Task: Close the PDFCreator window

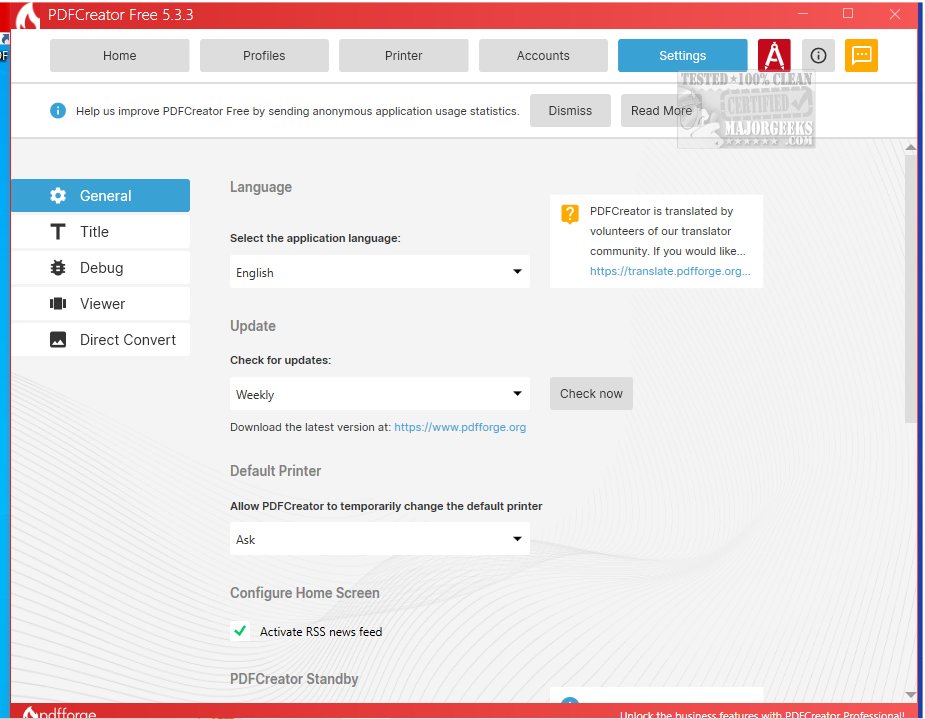Action: (894, 14)
